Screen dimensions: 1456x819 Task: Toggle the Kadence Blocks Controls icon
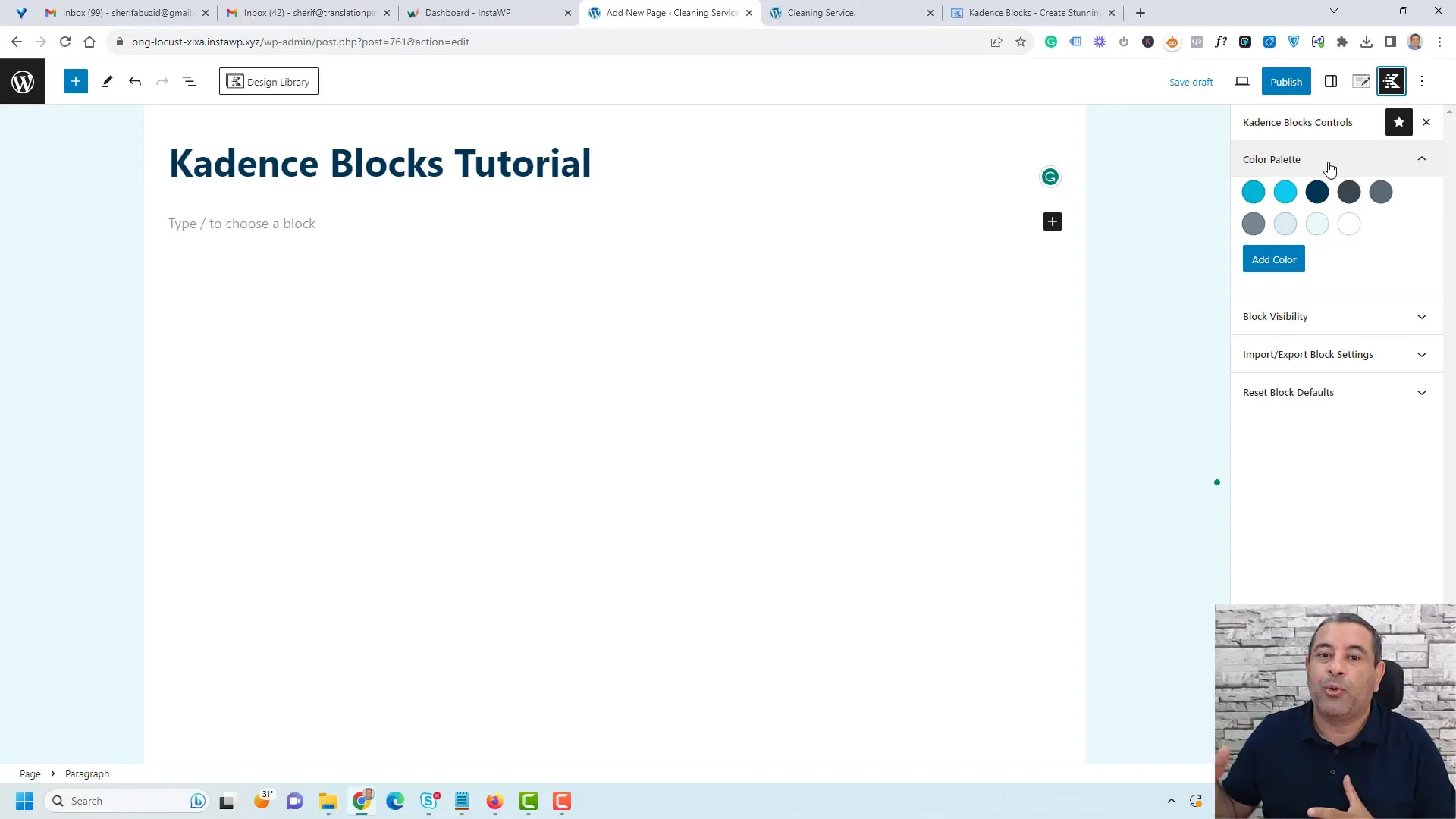(x=1392, y=81)
